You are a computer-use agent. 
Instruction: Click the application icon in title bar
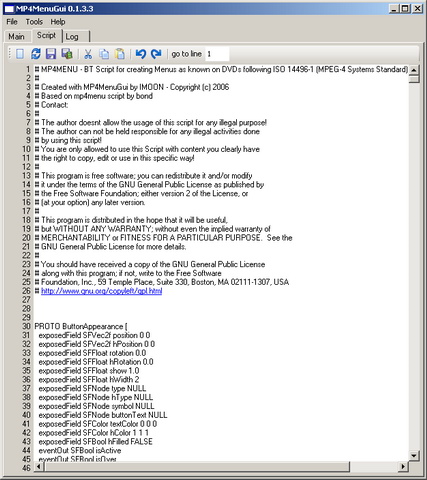tap(9, 9)
